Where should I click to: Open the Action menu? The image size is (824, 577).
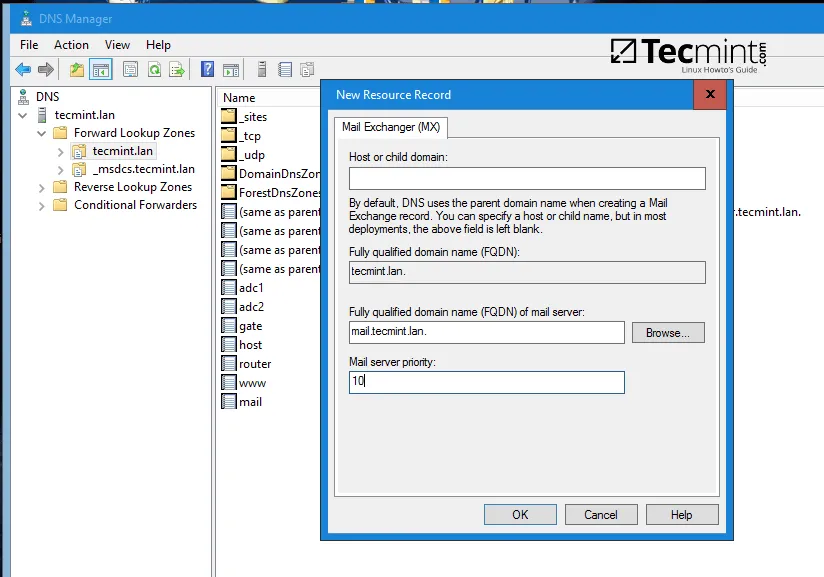(70, 44)
